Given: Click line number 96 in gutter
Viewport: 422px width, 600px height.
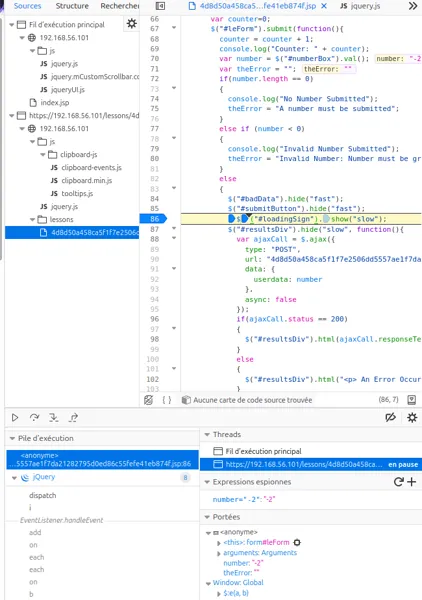Looking at the screenshot, I should (154, 319).
